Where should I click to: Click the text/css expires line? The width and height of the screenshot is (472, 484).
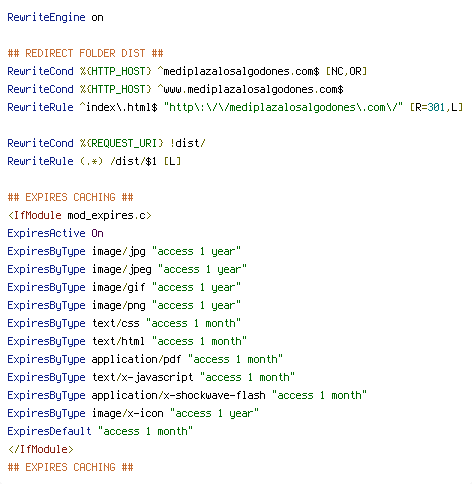click(x=124, y=323)
